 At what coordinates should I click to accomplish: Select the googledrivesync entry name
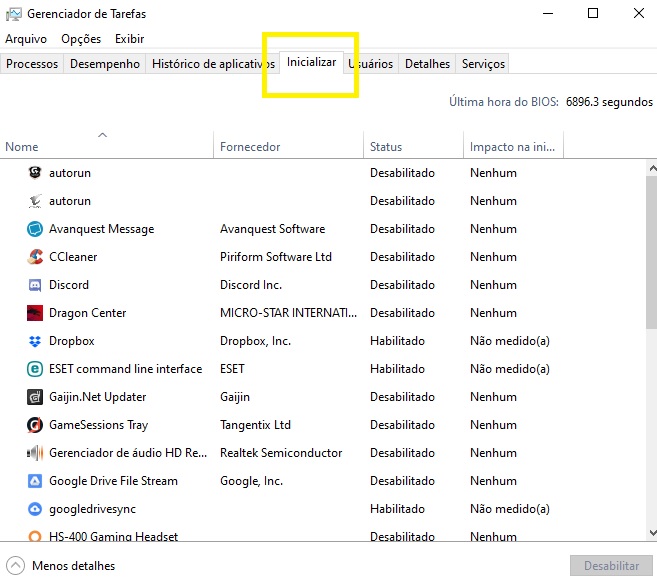click(x=92, y=509)
